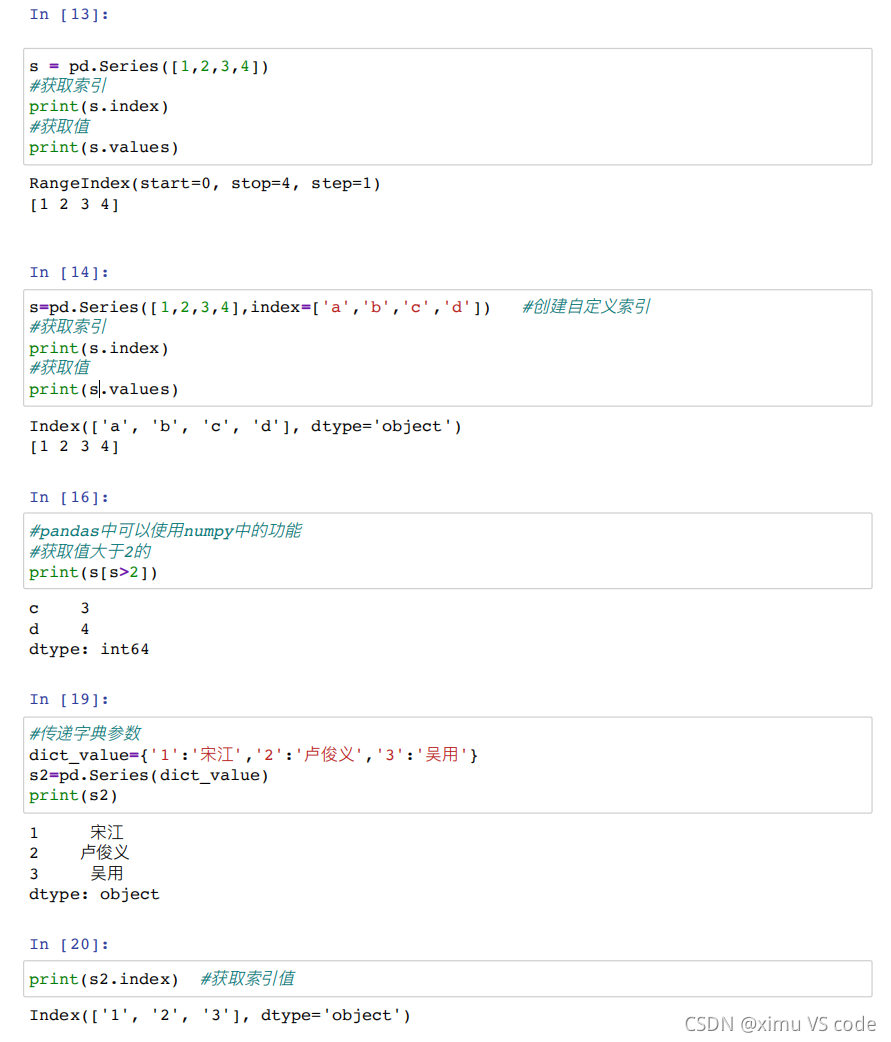This screenshot has height=1042, width=891.
Task: Click the print(s[s>2]) line
Action: point(93,572)
